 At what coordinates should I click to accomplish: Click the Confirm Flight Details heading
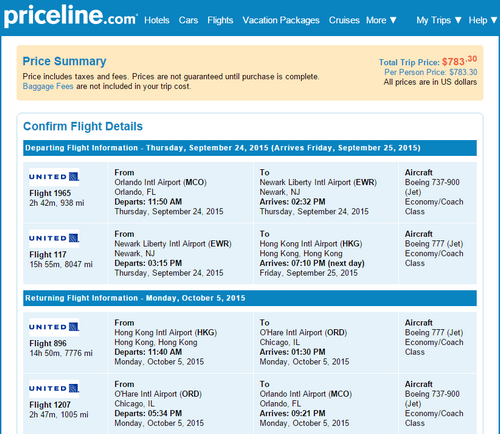pyautogui.click(x=83, y=126)
